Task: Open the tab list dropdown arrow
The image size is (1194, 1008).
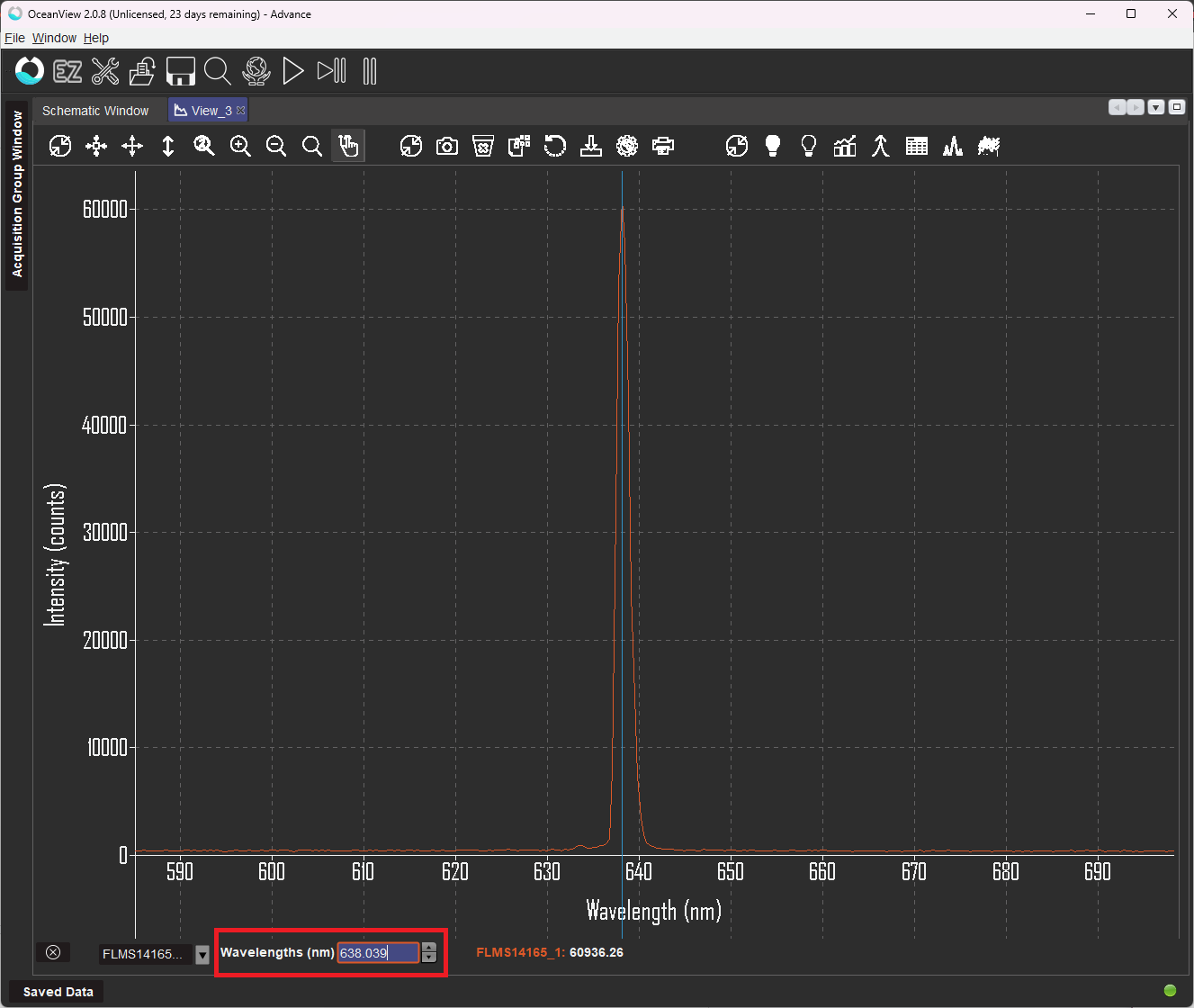Action: point(1156,107)
